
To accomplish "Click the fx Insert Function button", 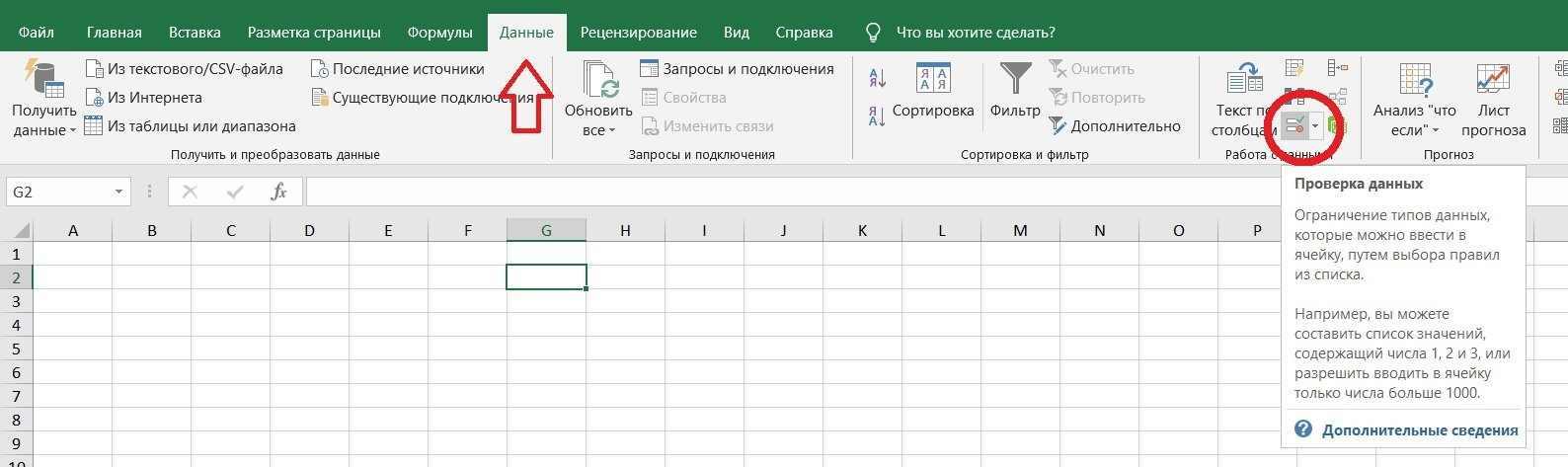I will tap(279, 192).
